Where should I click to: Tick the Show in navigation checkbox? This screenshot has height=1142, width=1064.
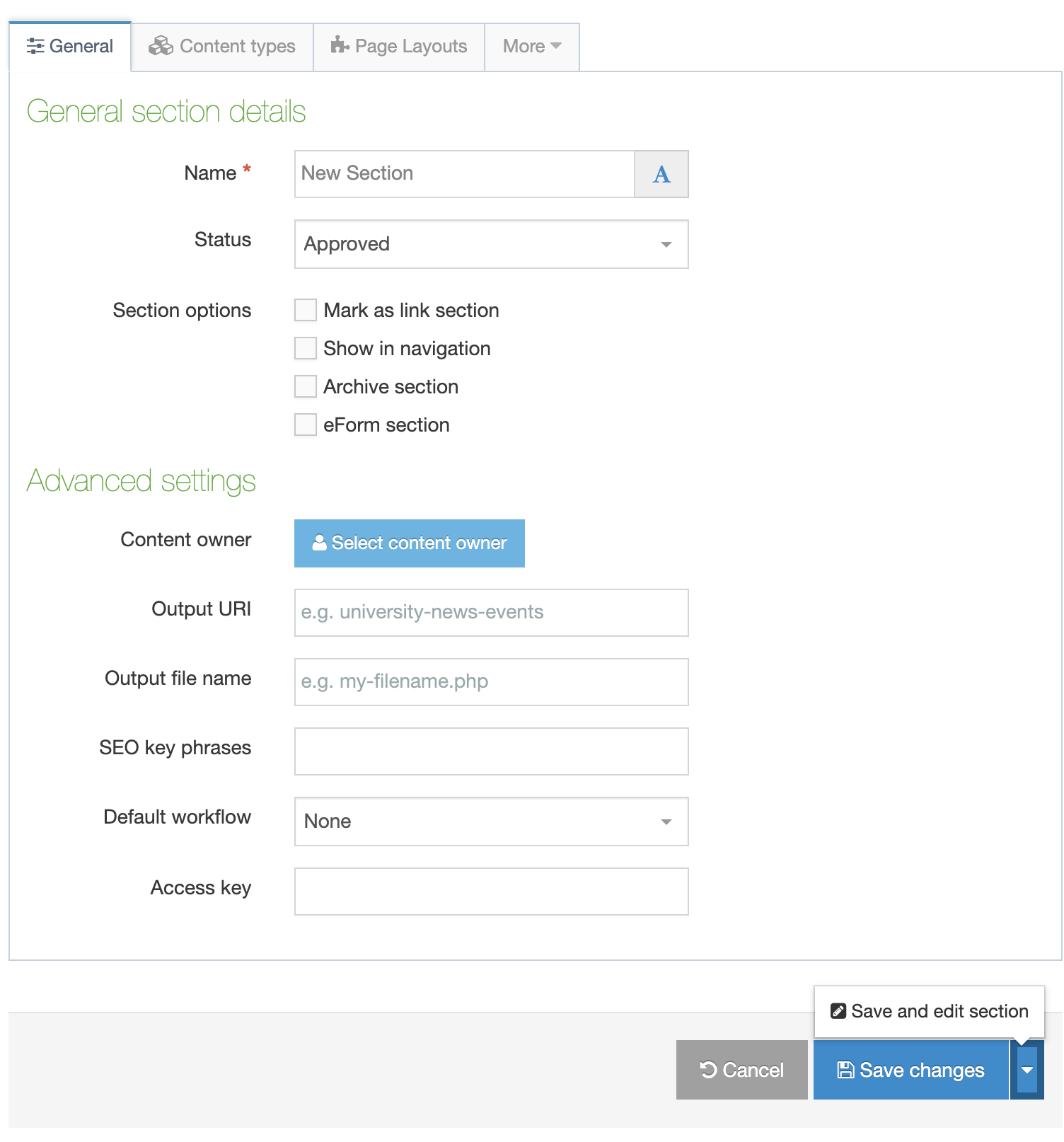(306, 349)
